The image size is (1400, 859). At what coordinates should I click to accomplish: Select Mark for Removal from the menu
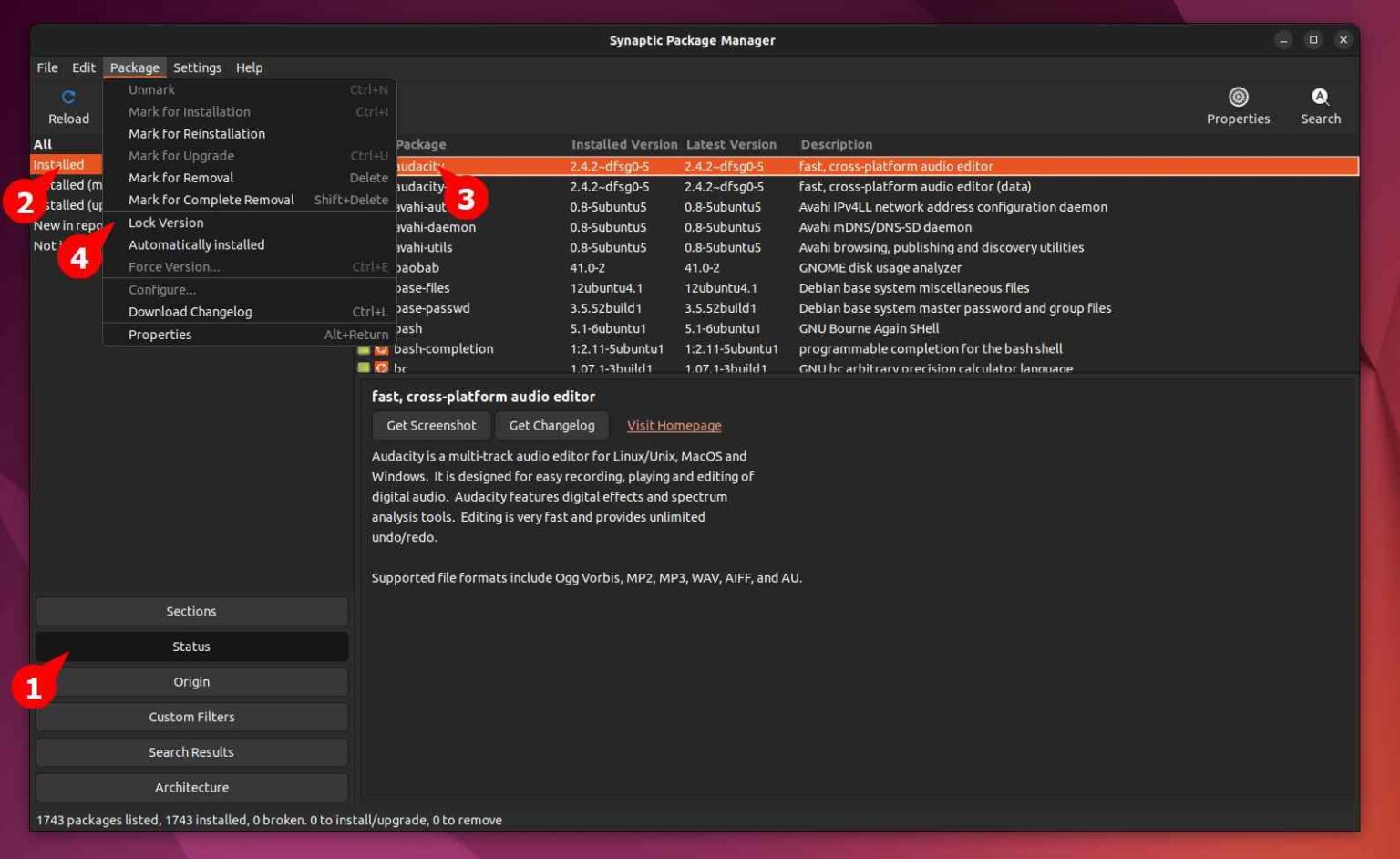(x=180, y=177)
